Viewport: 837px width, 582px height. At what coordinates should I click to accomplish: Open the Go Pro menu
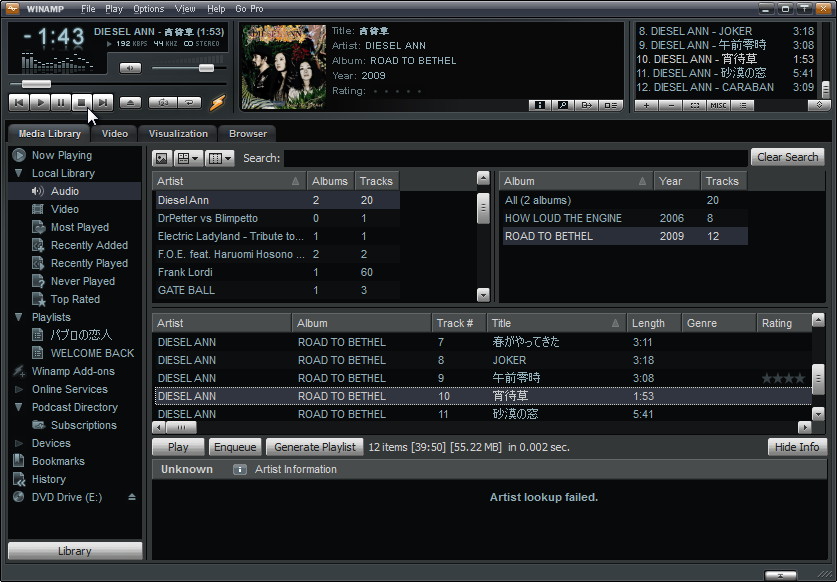coord(249,9)
